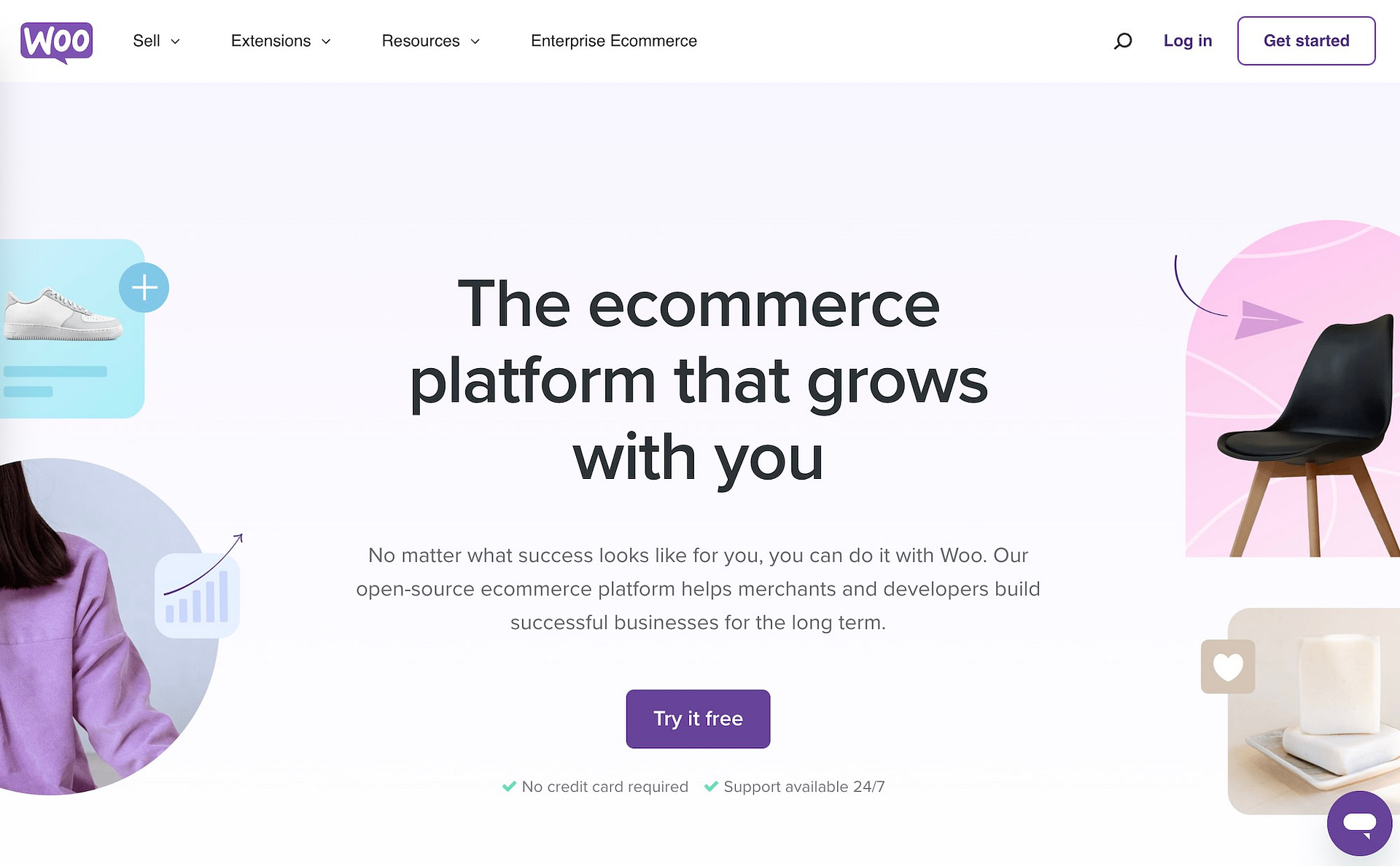Screen dimensions: 1400x866
Task: Click the Get started button
Action: coord(1306,41)
